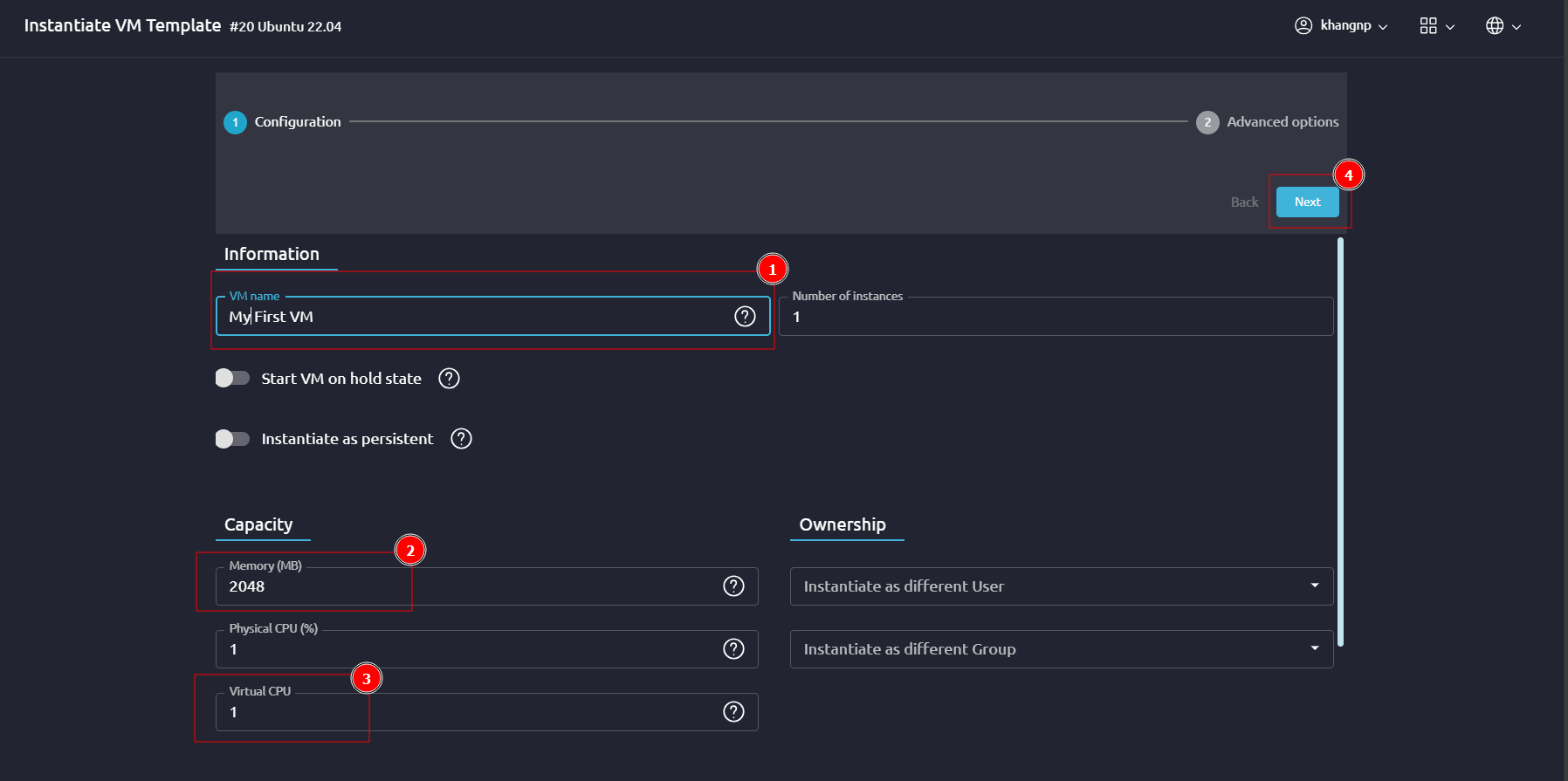Open the khangnp user account menu
The image size is (1568, 781).
click(1341, 26)
